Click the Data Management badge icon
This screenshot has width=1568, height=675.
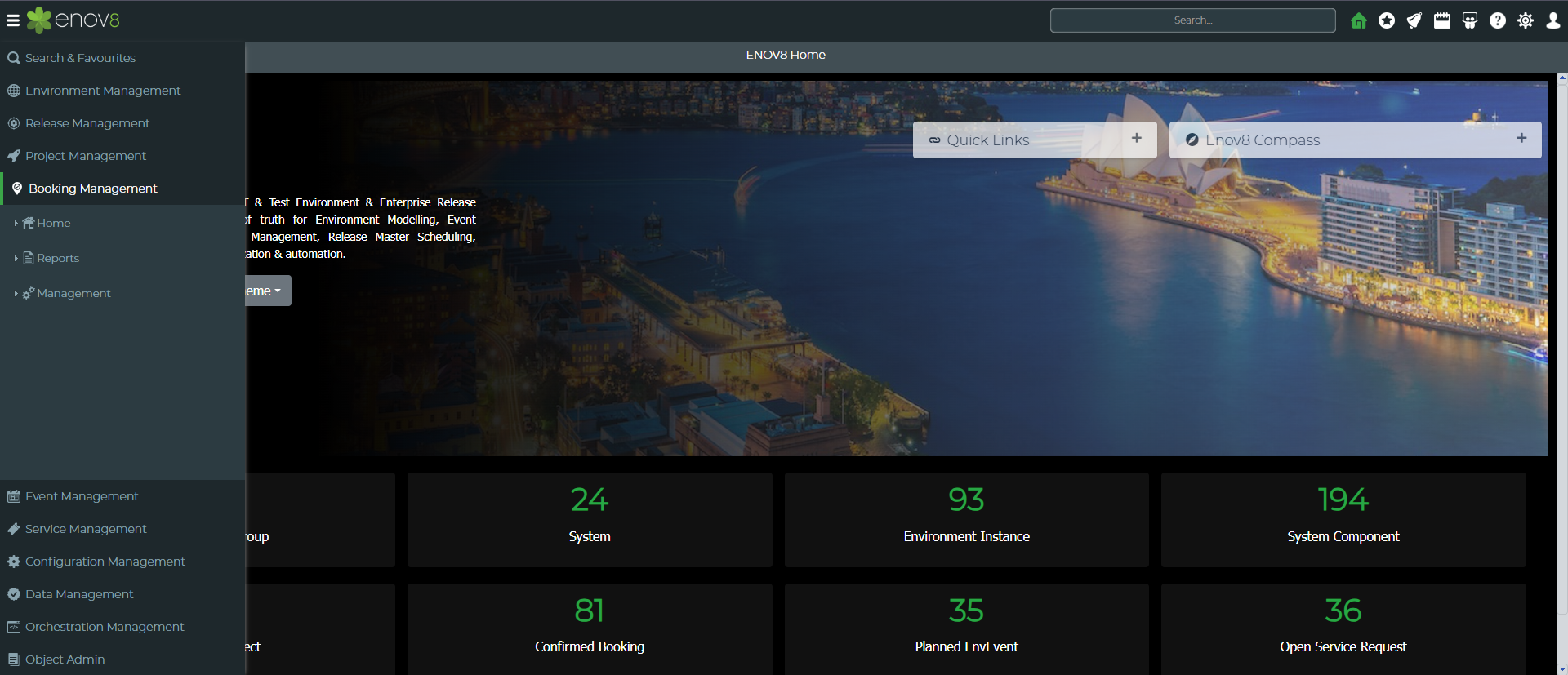click(14, 594)
